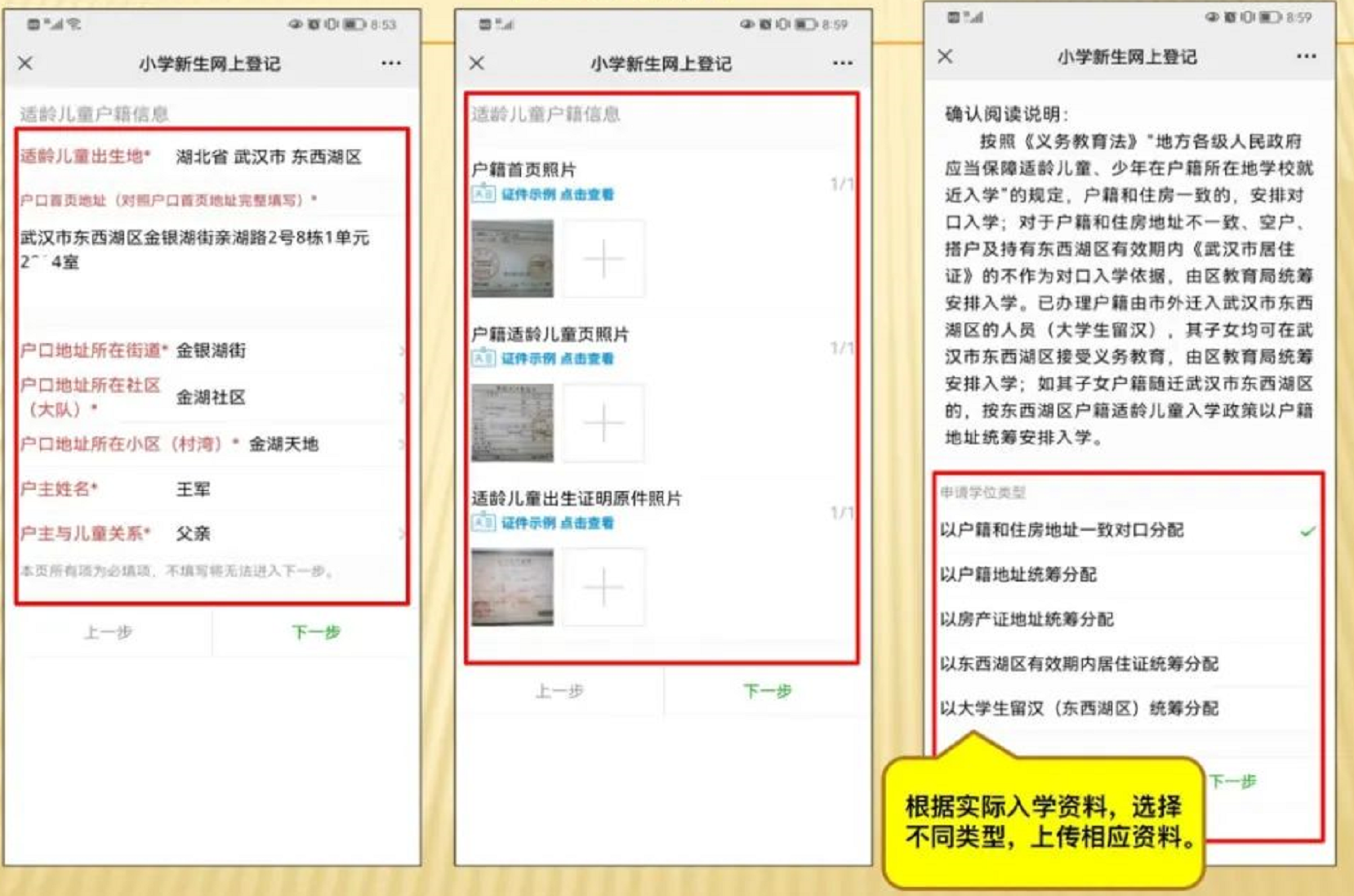Screen dimensions: 1354x896
Task: Select 以东西湖区有效期内居住证统筹分配 option
Action: (1127, 663)
